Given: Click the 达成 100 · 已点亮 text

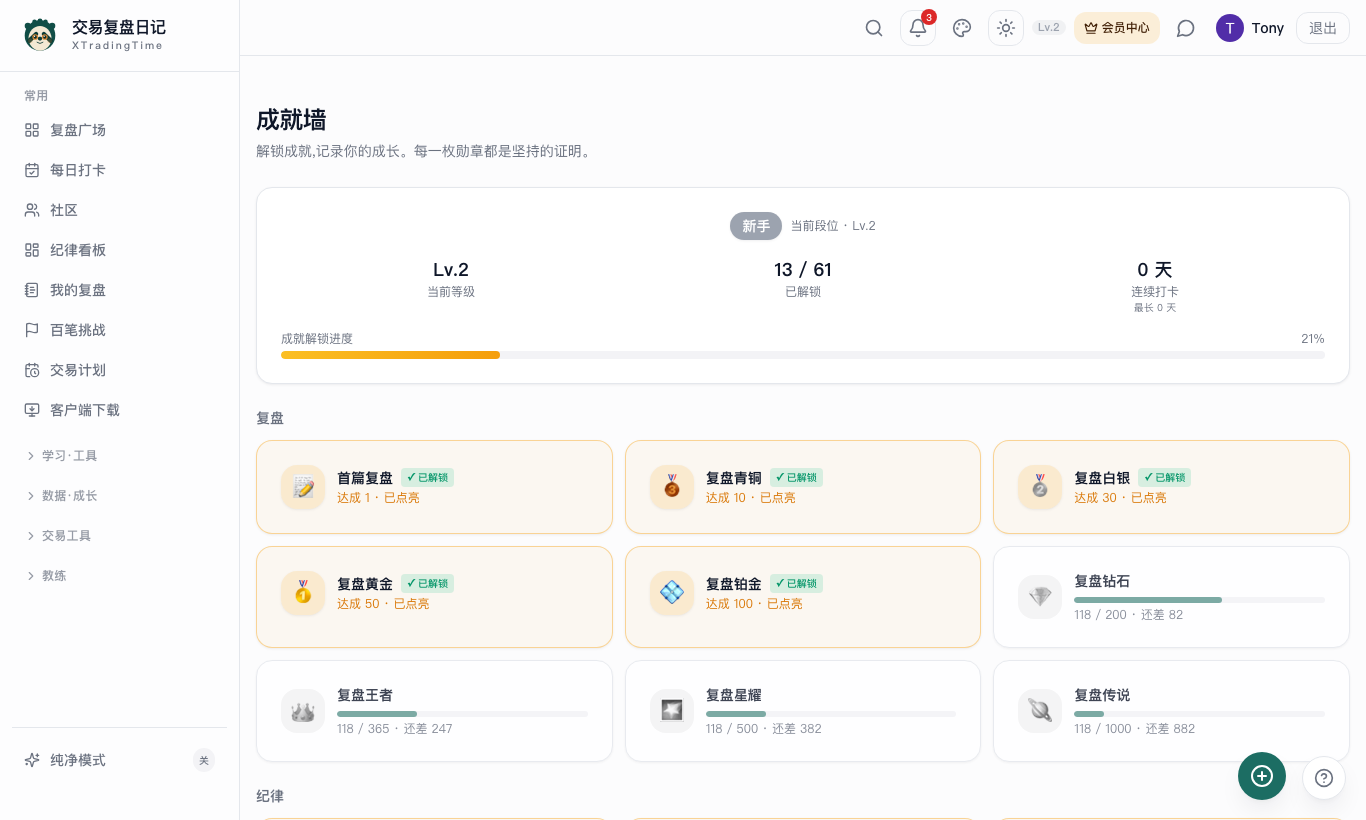Looking at the screenshot, I should [x=754, y=604].
